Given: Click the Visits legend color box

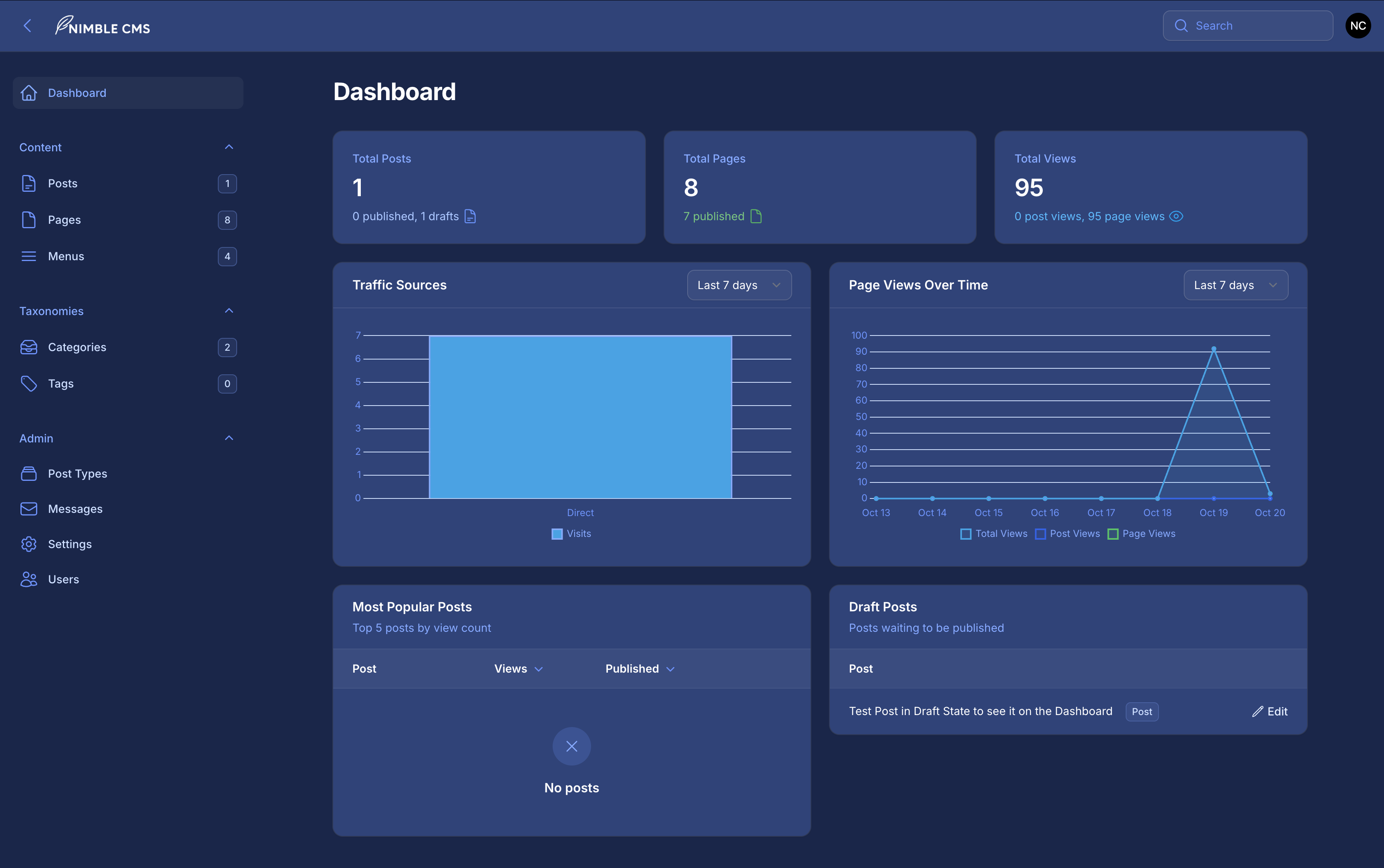Looking at the screenshot, I should pyautogui.click(x=557, y=534).
